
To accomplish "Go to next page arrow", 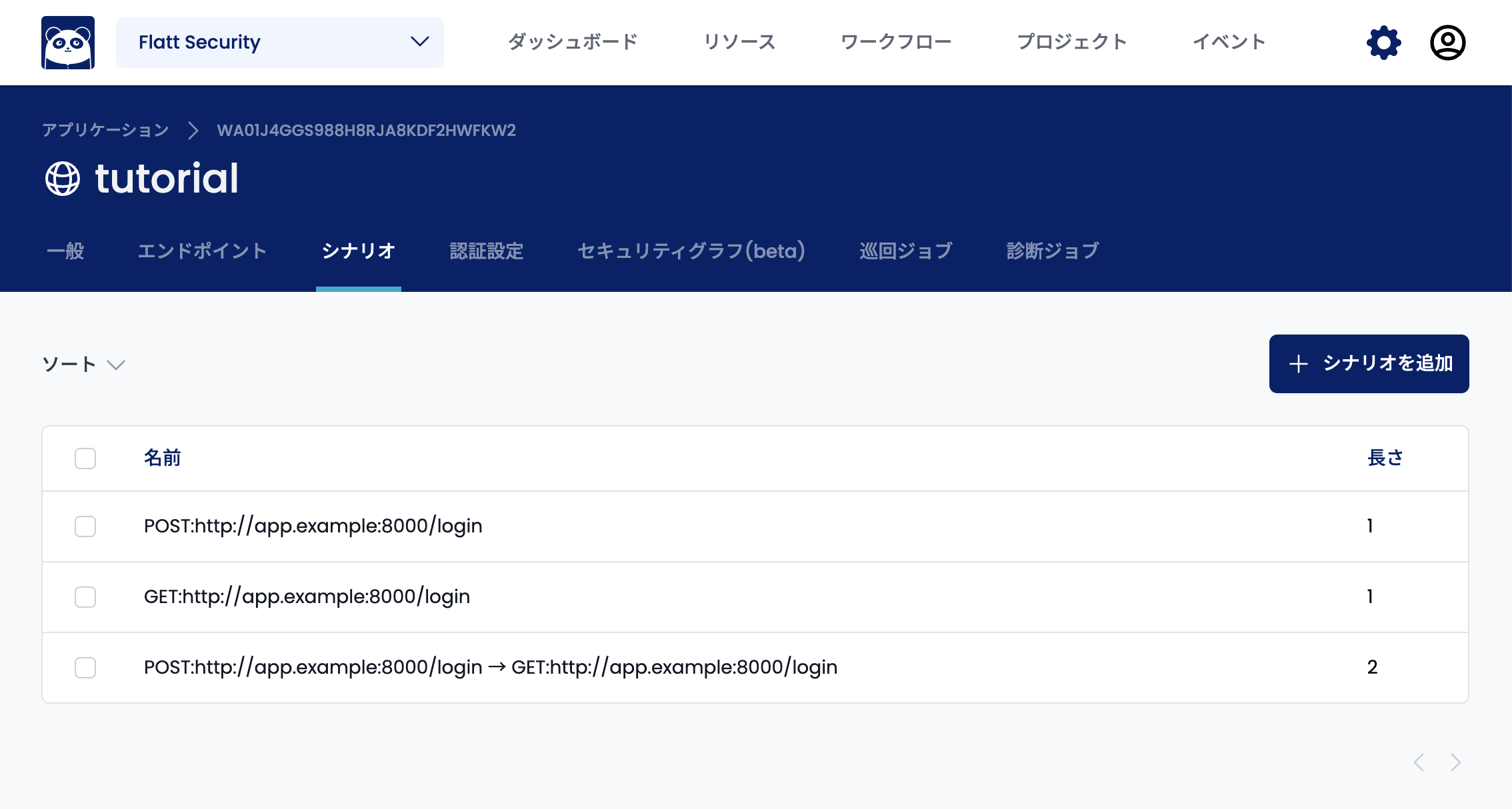I will coord(1456,762).
